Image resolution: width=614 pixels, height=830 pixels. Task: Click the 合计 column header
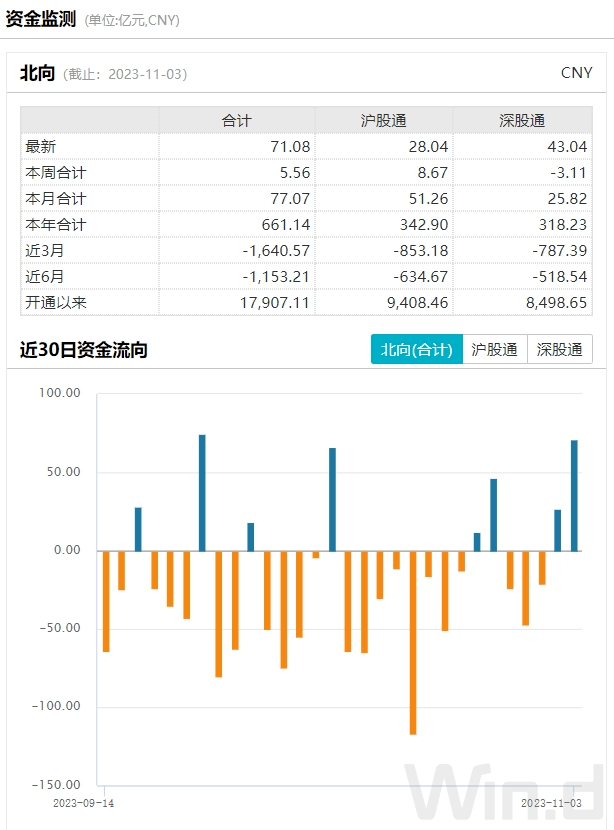point(236,120)
